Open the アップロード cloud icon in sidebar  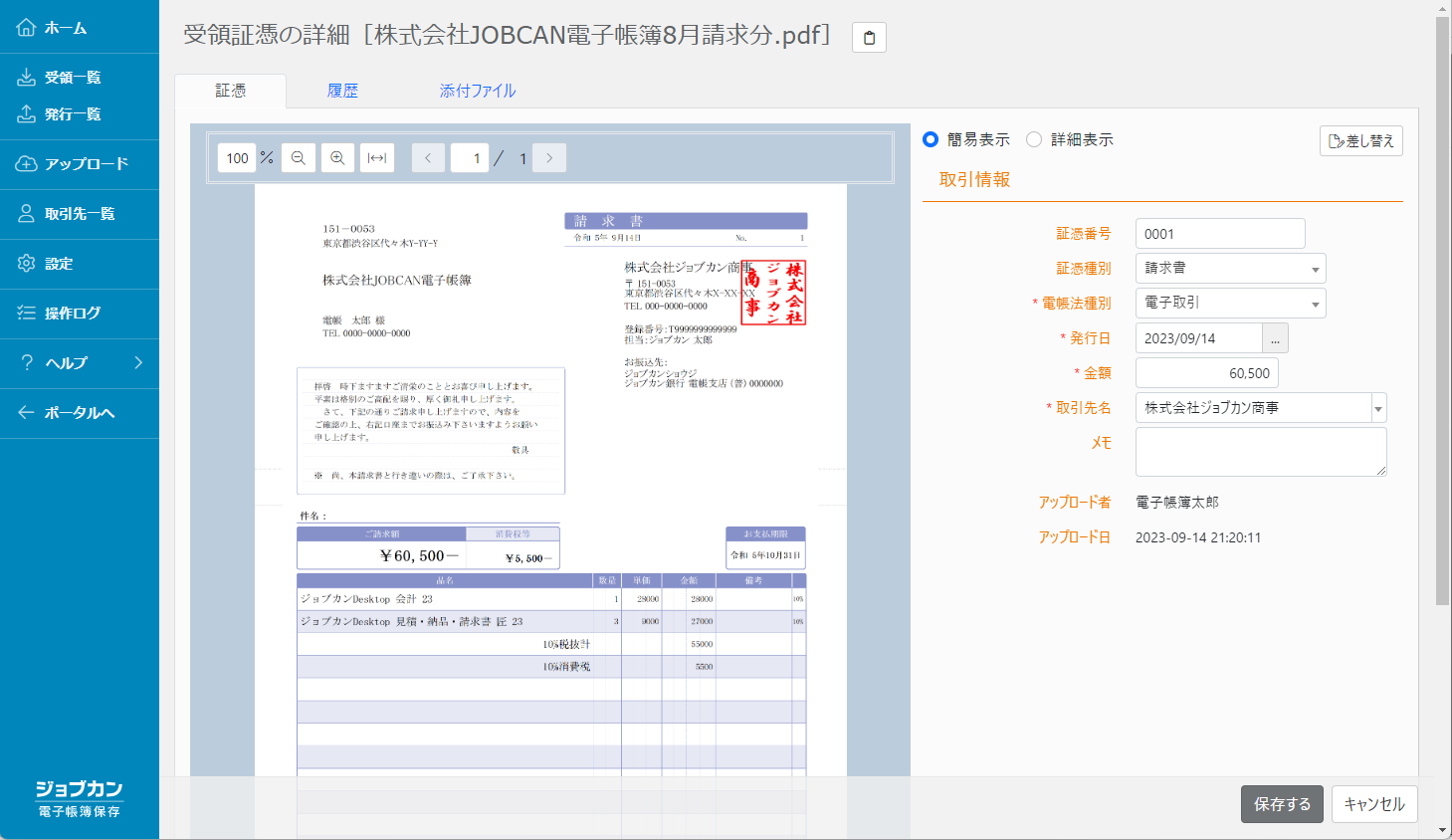pos(27,164)
